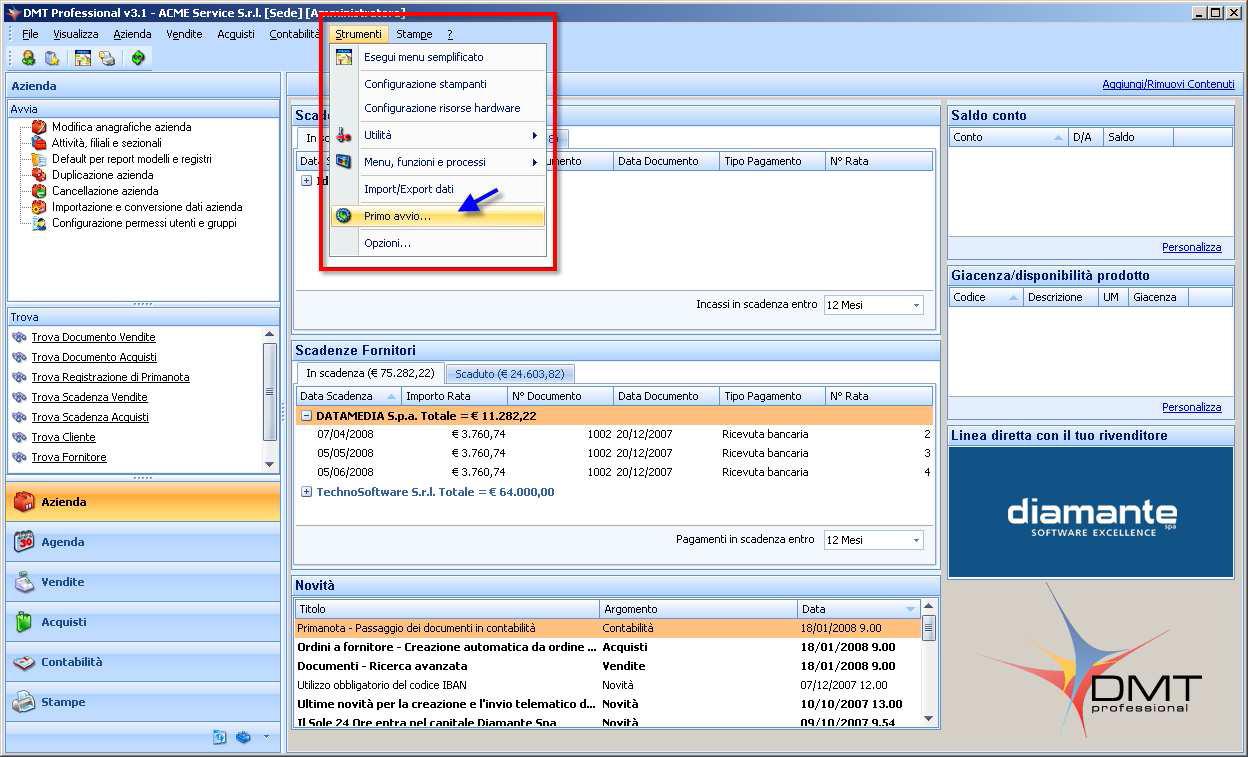This screenshot has height=757, width=1248.
Task: Select row Primanota - Passaggio dei documenti
Action: coord(607,628)
